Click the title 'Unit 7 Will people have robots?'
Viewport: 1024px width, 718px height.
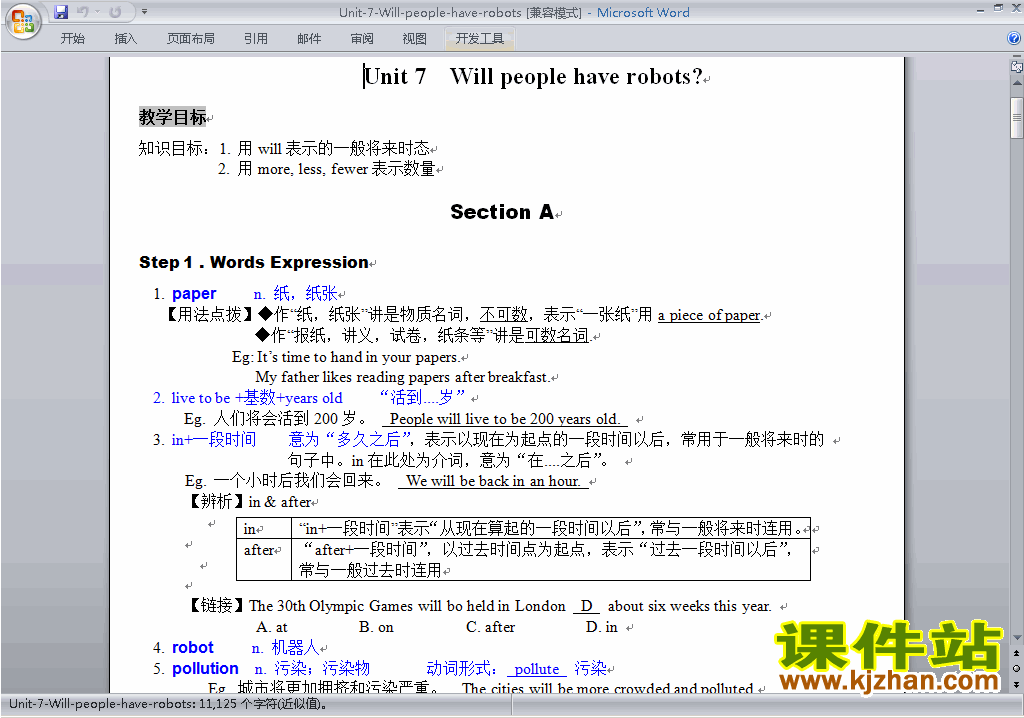[x=533, y=77]
